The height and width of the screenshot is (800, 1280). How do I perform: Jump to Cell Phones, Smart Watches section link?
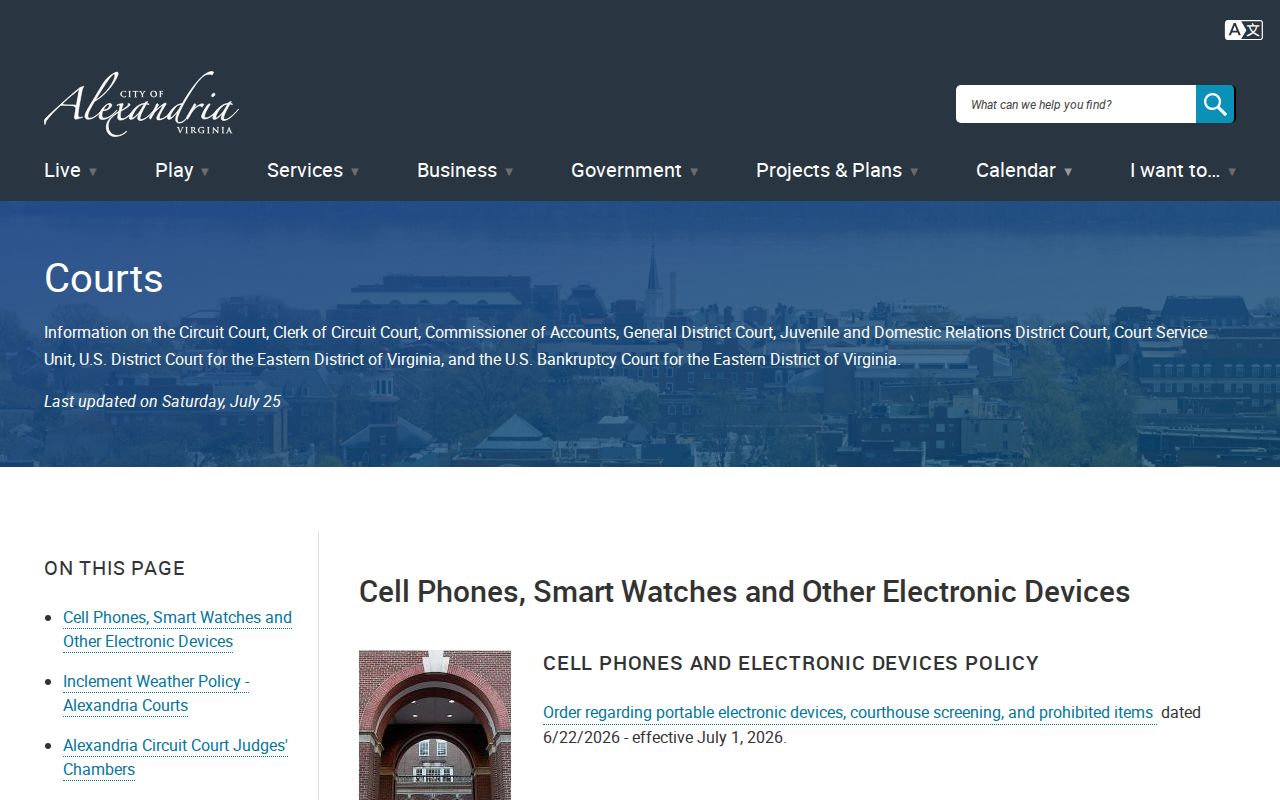pos(177,630)
